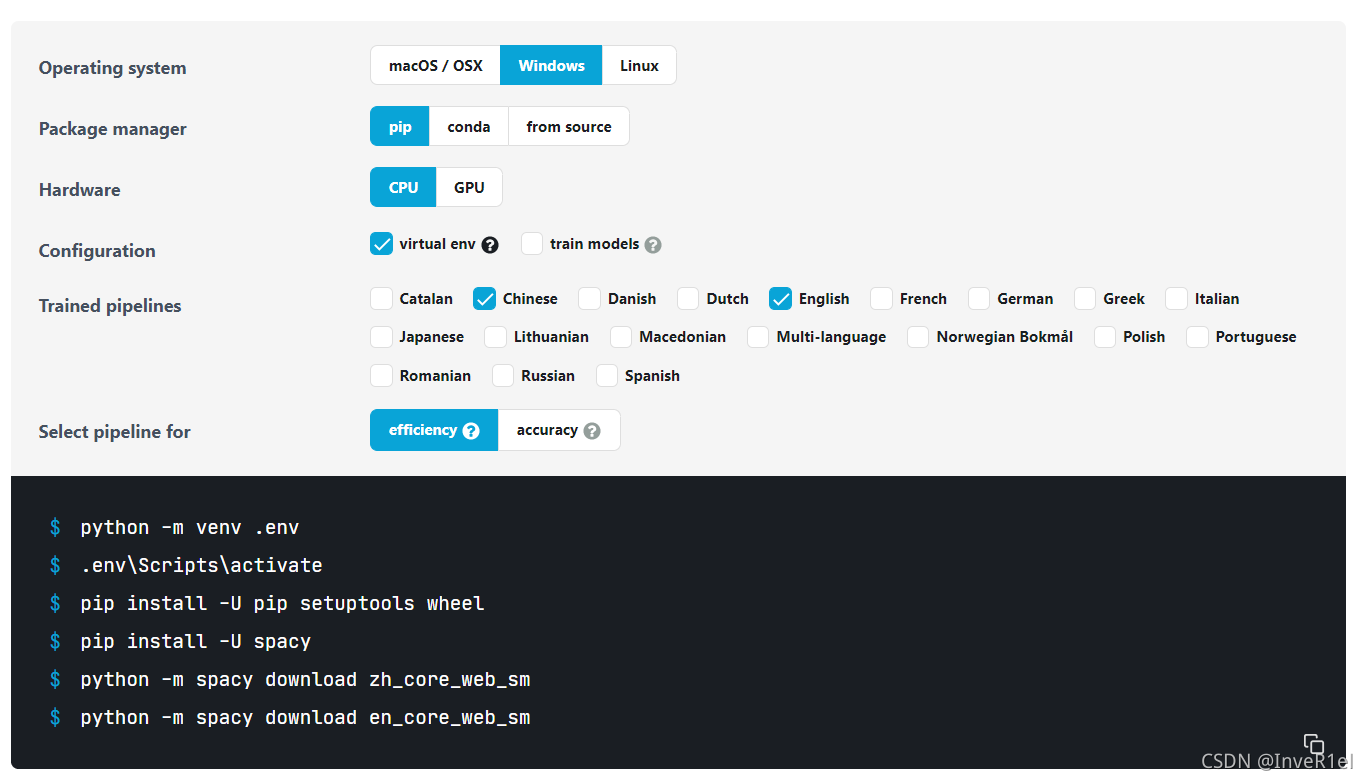Uncheck the English pipeline checkbox
Image resolution: width=1368 pixels, height=780 pixels.
[781, 299]
